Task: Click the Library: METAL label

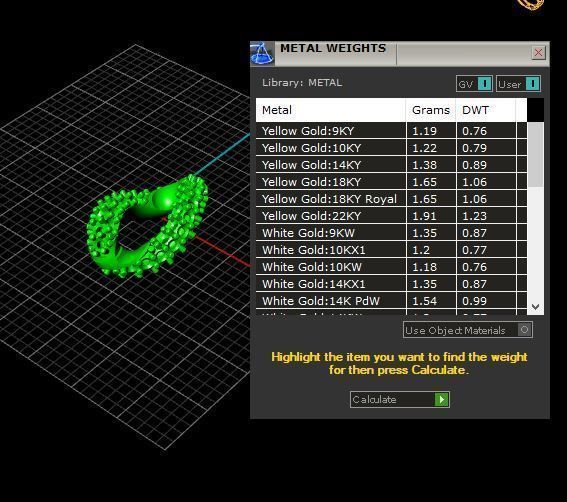Action: 302,83
